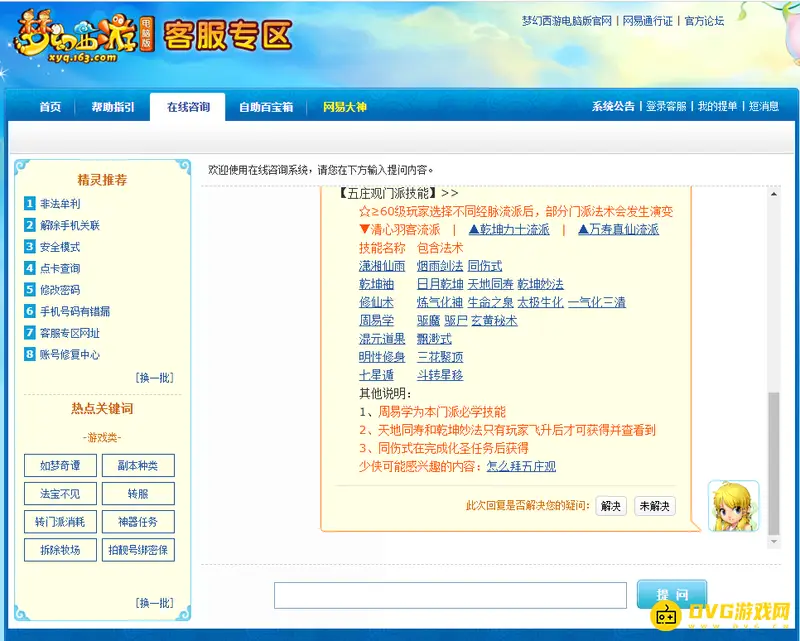Click the 神器任务 keyword button

point(138,522)
